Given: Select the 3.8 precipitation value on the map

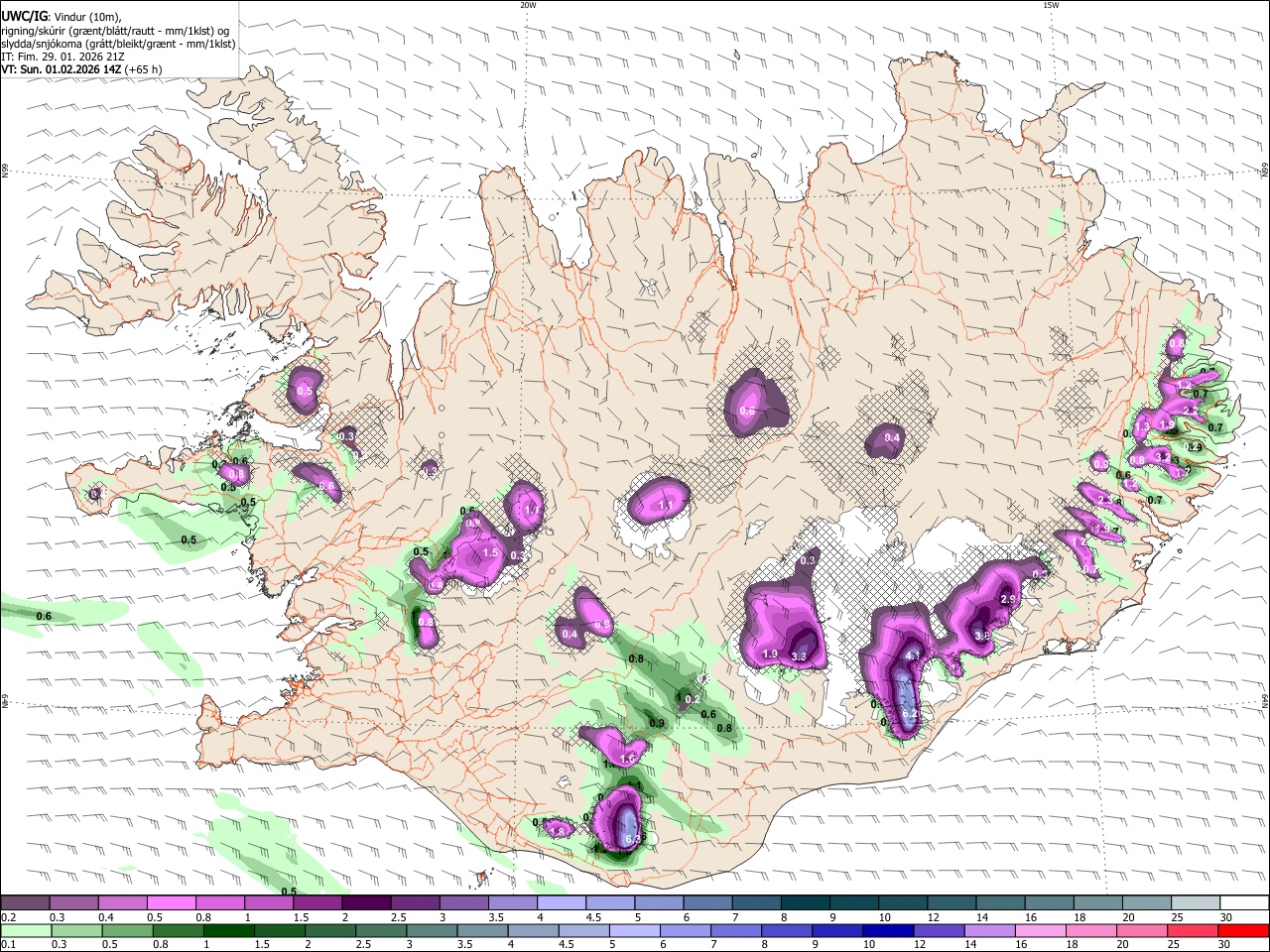Looking at the screenshot, I should [982, 636].
